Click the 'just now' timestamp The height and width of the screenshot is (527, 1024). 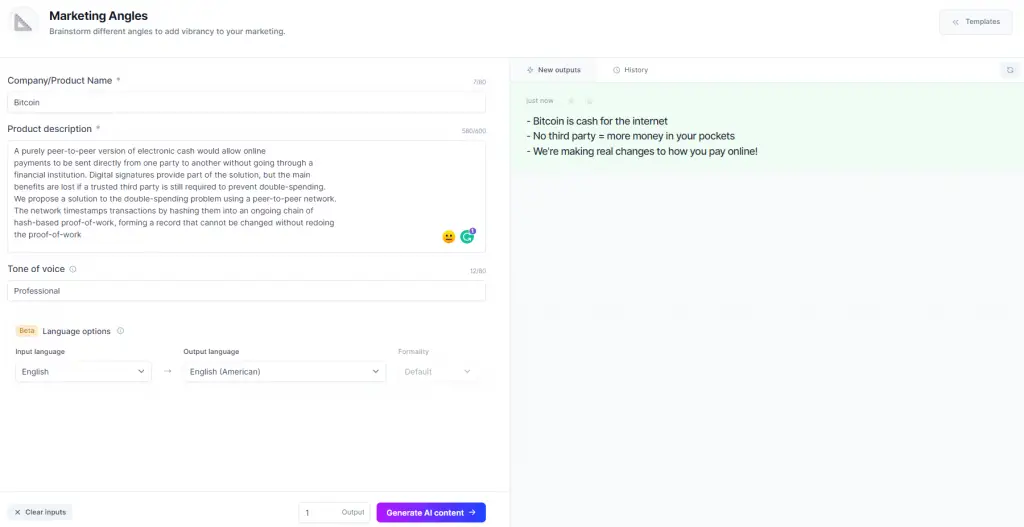pyautogui.click(x=539, y=101)
